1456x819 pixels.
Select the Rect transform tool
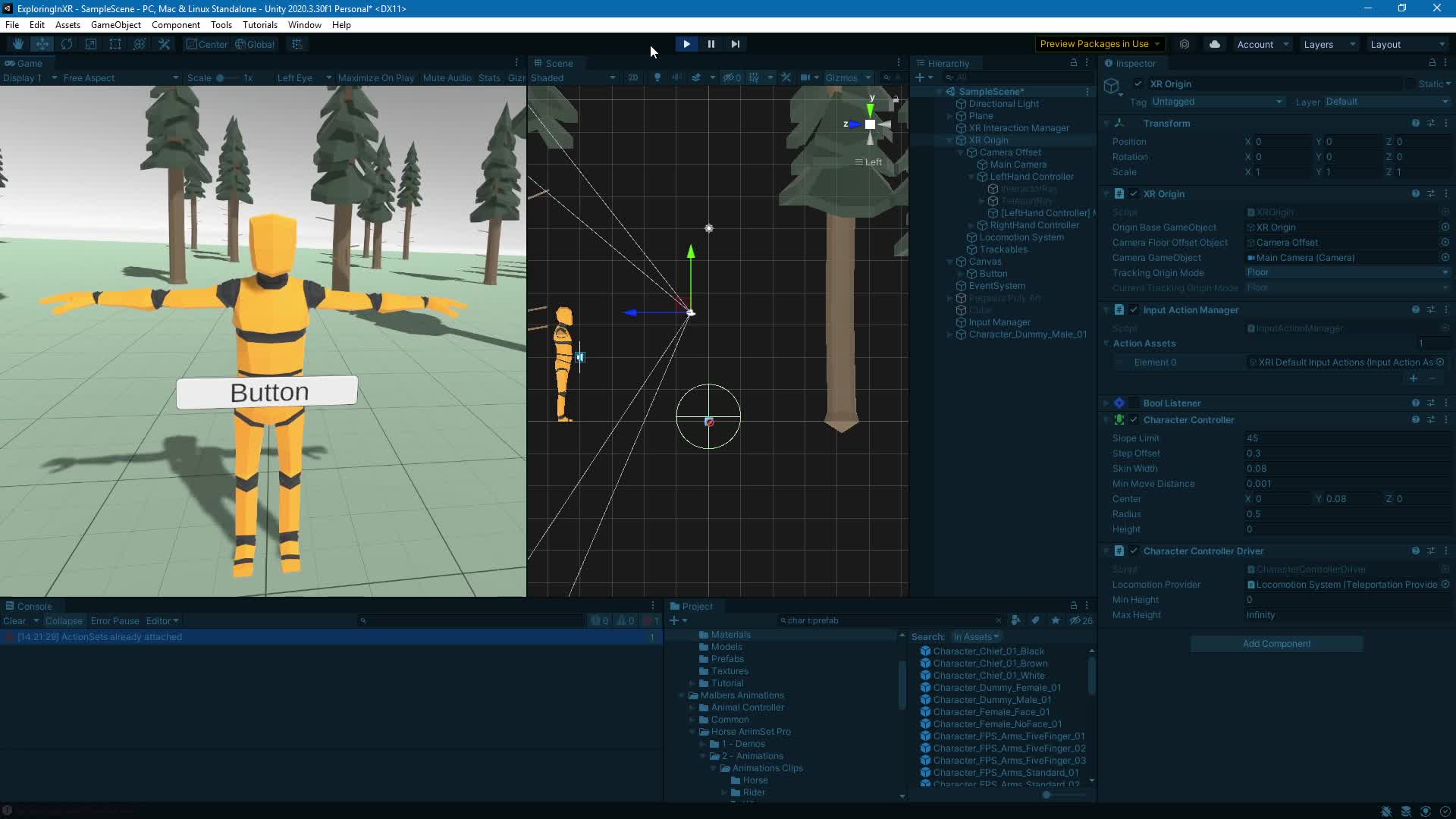coord(115,44)
